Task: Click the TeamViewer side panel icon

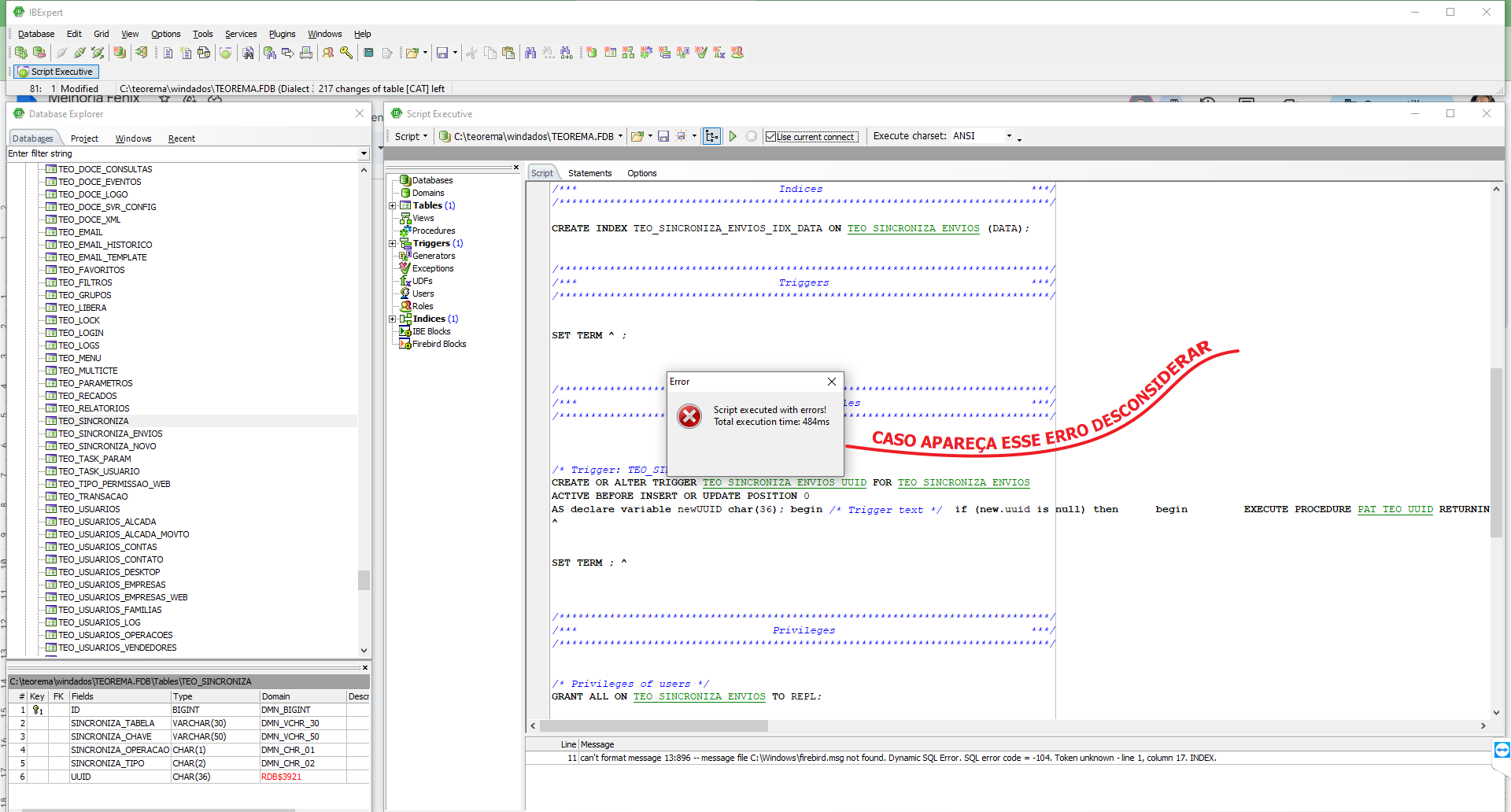Action: tap(1502, 750)
